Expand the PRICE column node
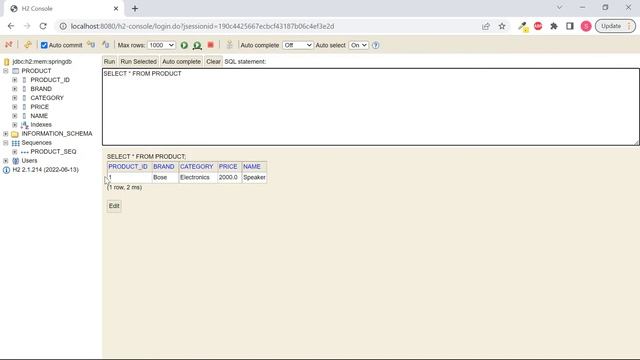Viewport: 640px width, 360px height. point(15,107)
